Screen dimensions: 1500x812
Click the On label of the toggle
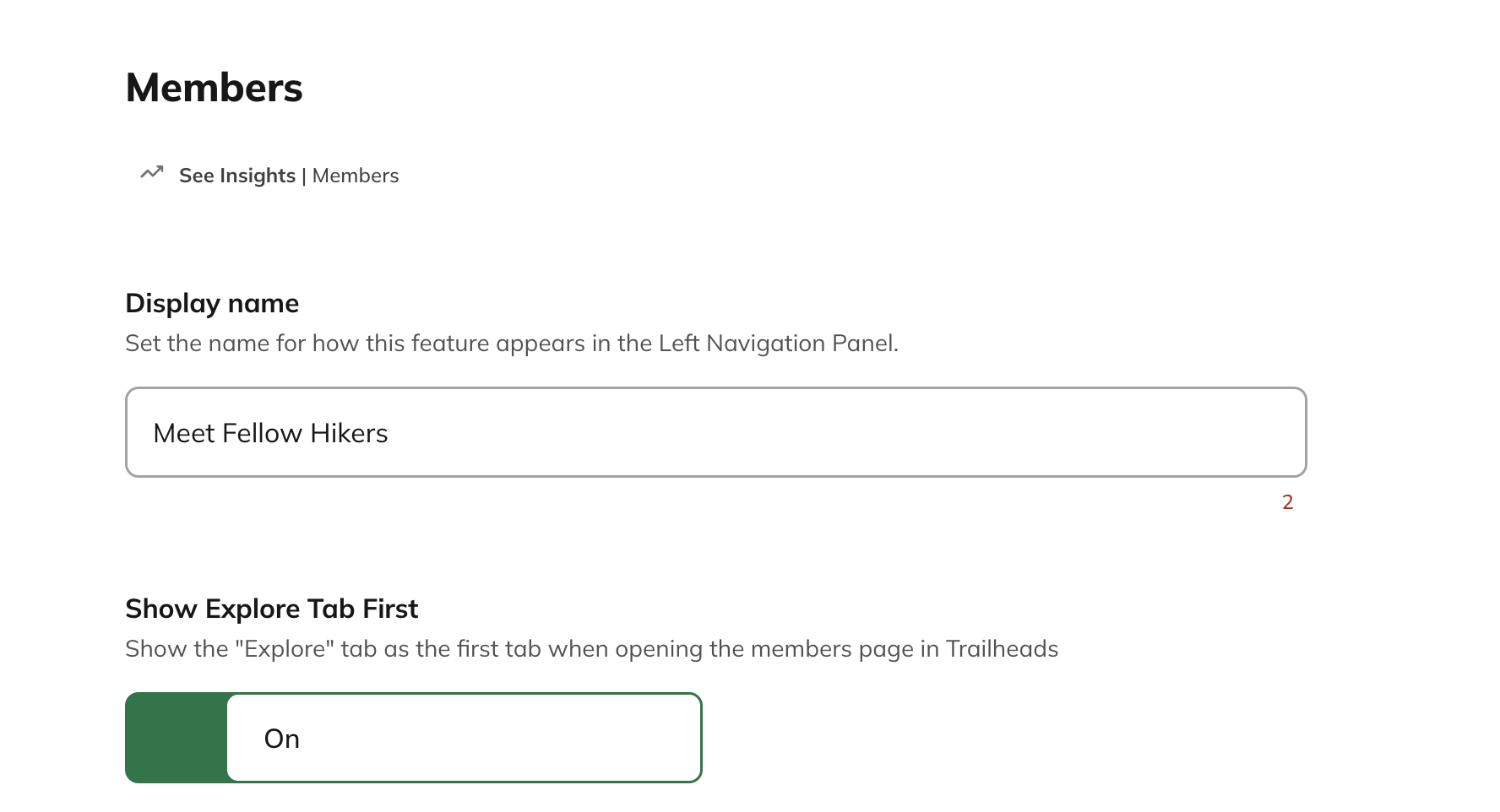click(x=282, y=739)
